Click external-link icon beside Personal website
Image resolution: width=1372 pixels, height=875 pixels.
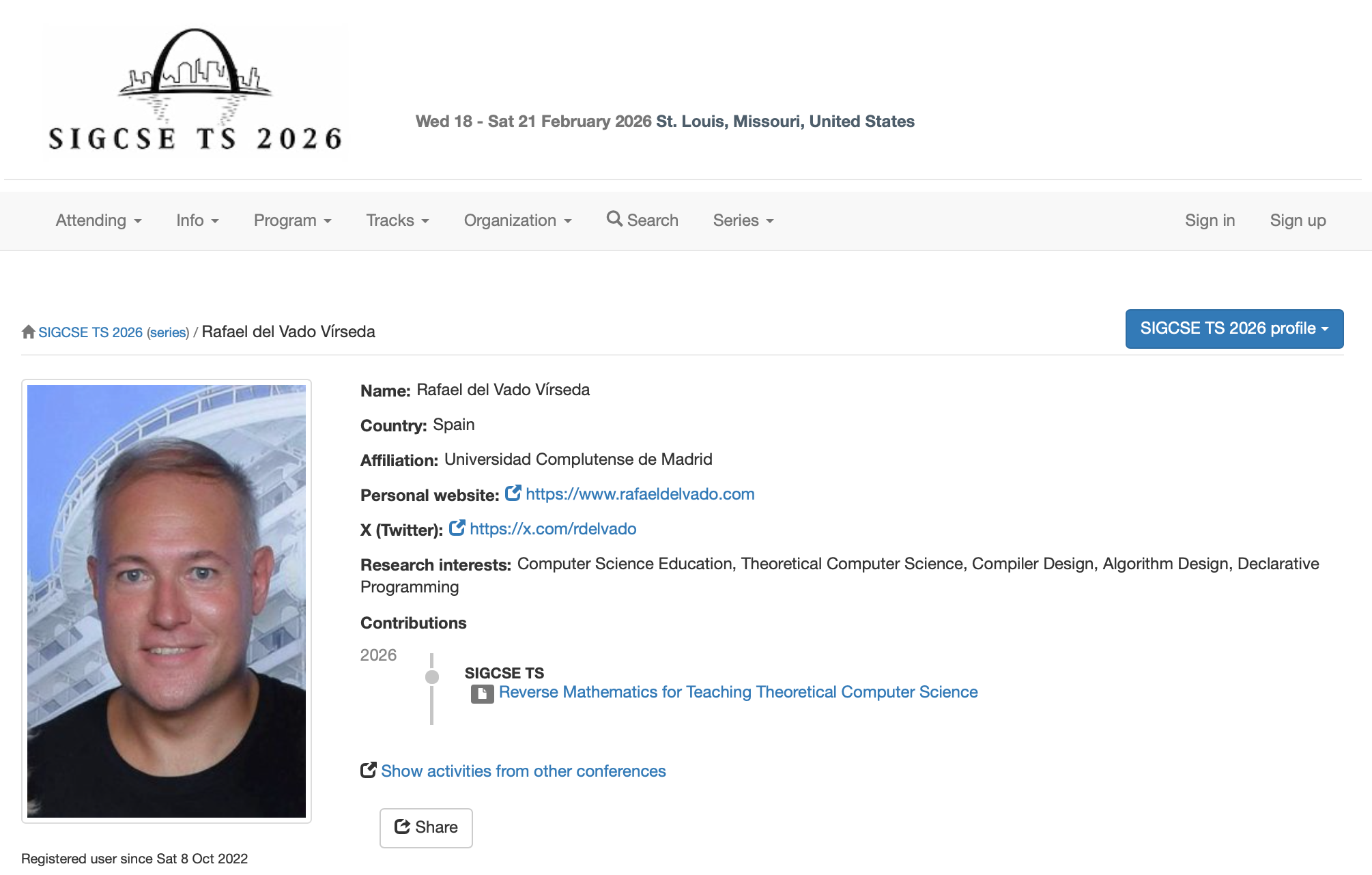tap(513, 493)
